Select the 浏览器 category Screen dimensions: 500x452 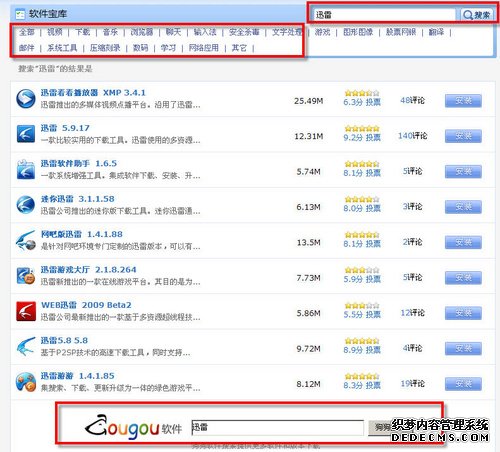tap(142, 32)
